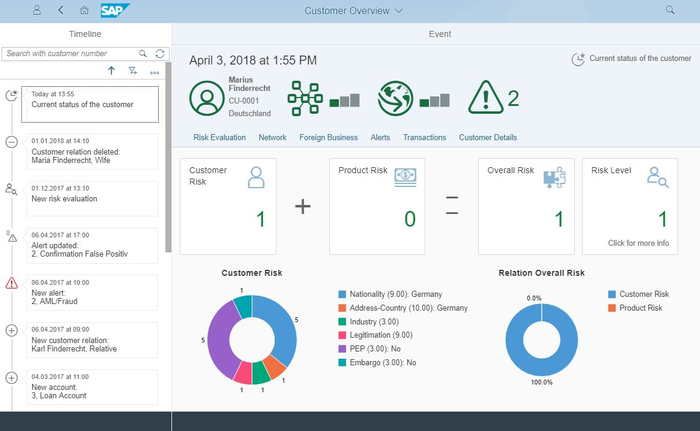Image resolution: width=700 pixels, height=431 pixels.
Task: Click the alerts warning triangle showing 2
Action: pyautogui.click(x=486, y=97)
